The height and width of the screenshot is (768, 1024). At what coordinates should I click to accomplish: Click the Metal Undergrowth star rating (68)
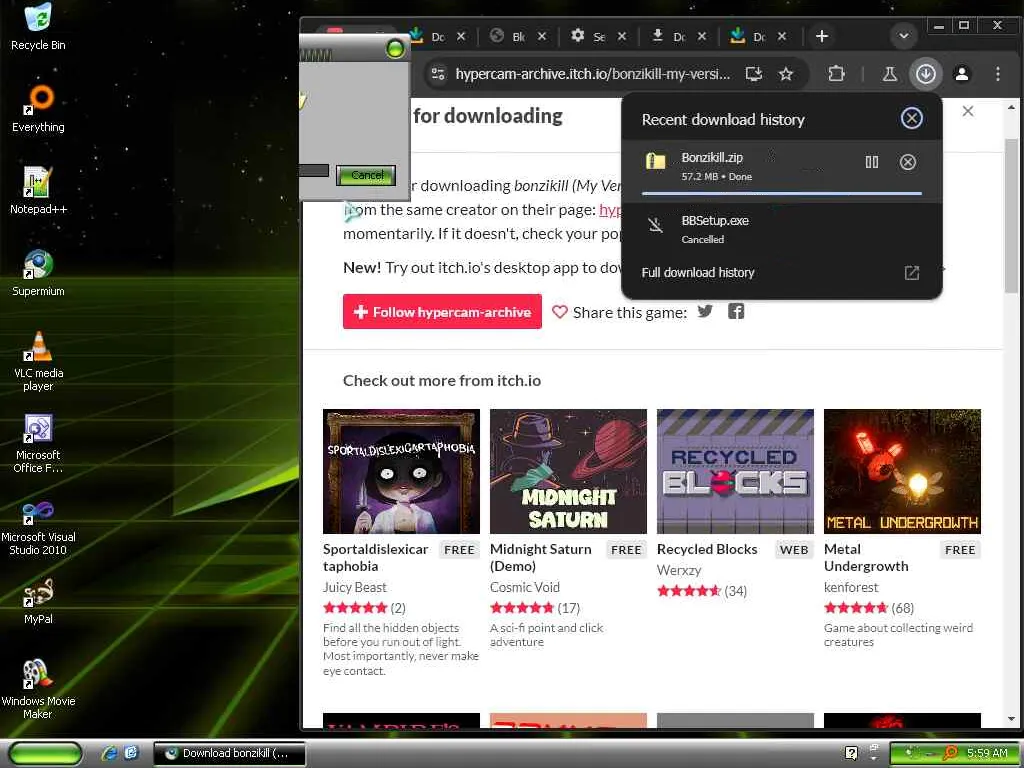(x=869, y=608)
